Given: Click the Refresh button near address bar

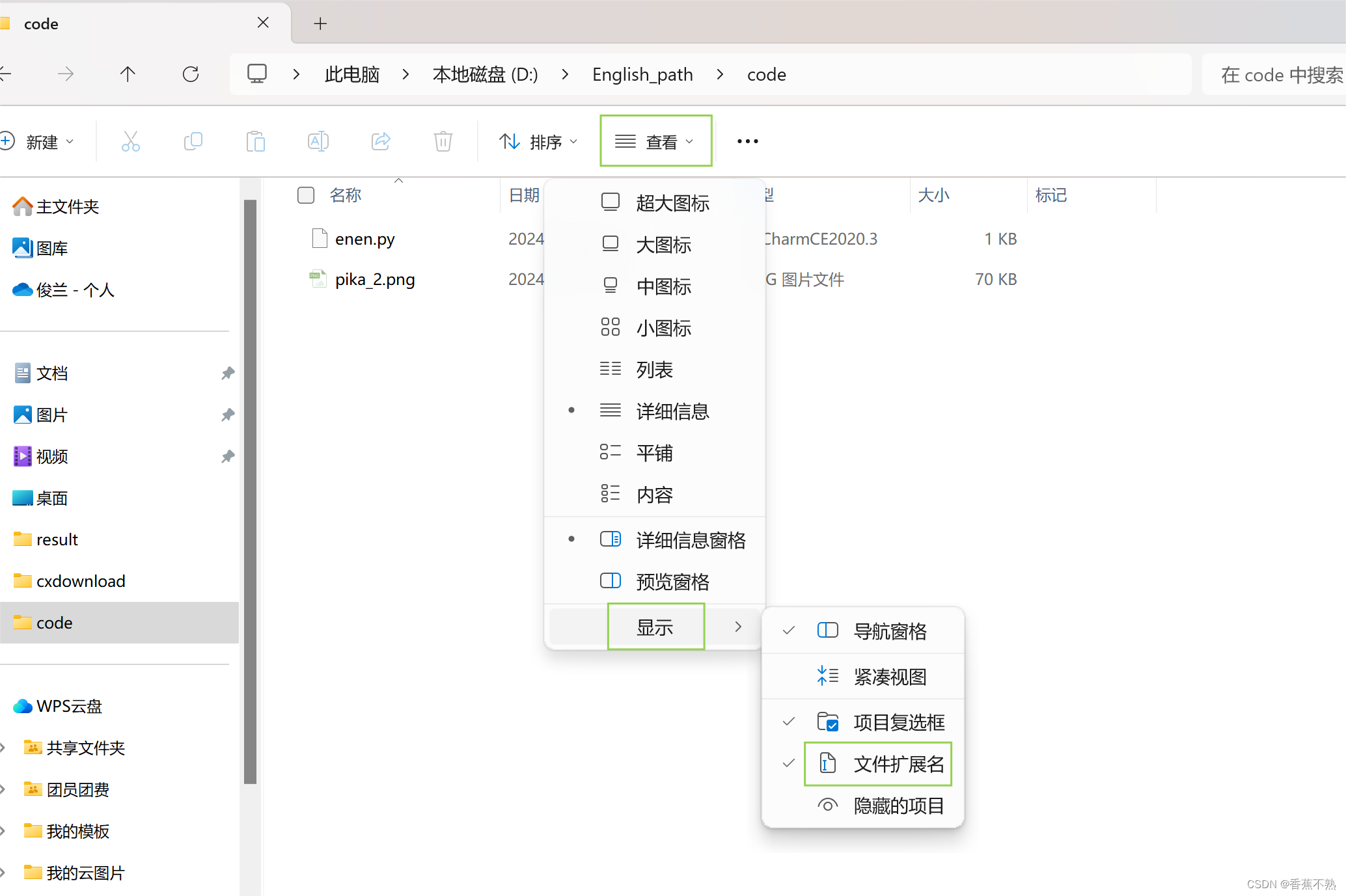Looking at the screenshot, I should tap(191, 74).
